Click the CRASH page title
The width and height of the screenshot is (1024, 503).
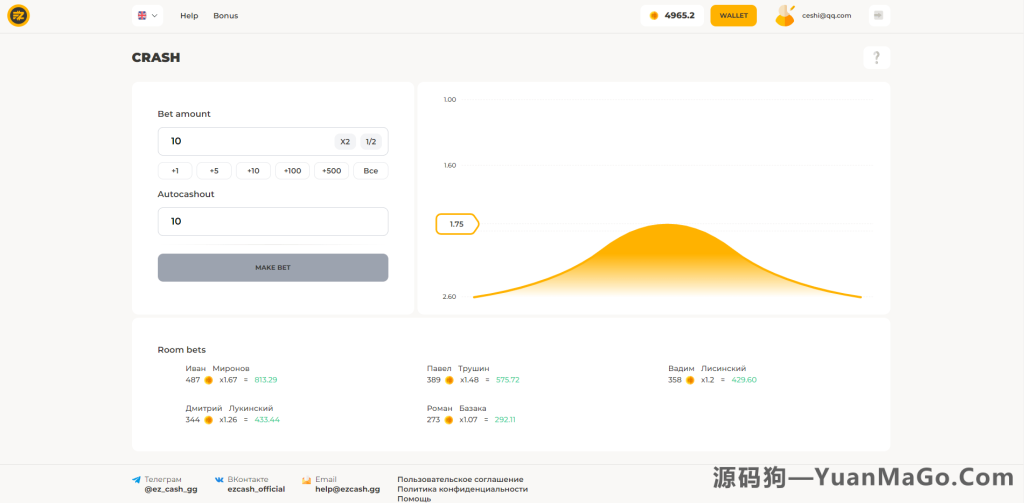click(x=156, y=57)
